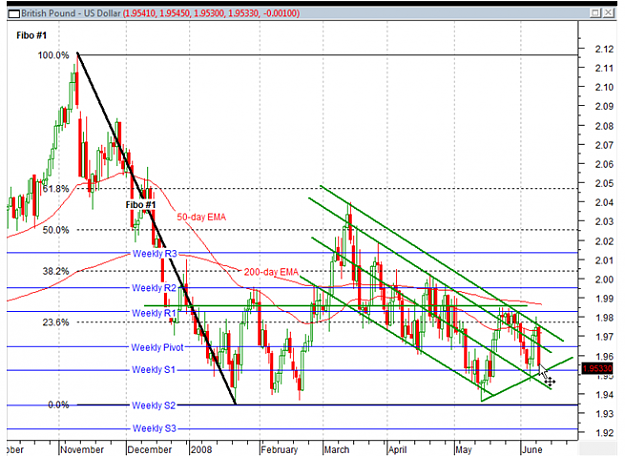
Task: Maximize the British Pound chart window
Action: pos(595,13)
